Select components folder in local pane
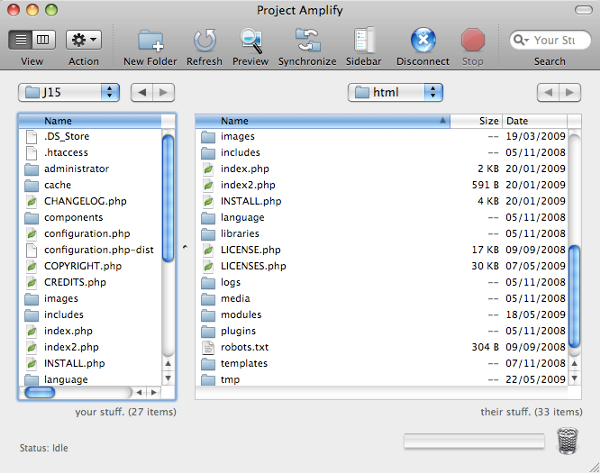Image resolution: width=600 pixels, height=473 pixels. point(90,217)
